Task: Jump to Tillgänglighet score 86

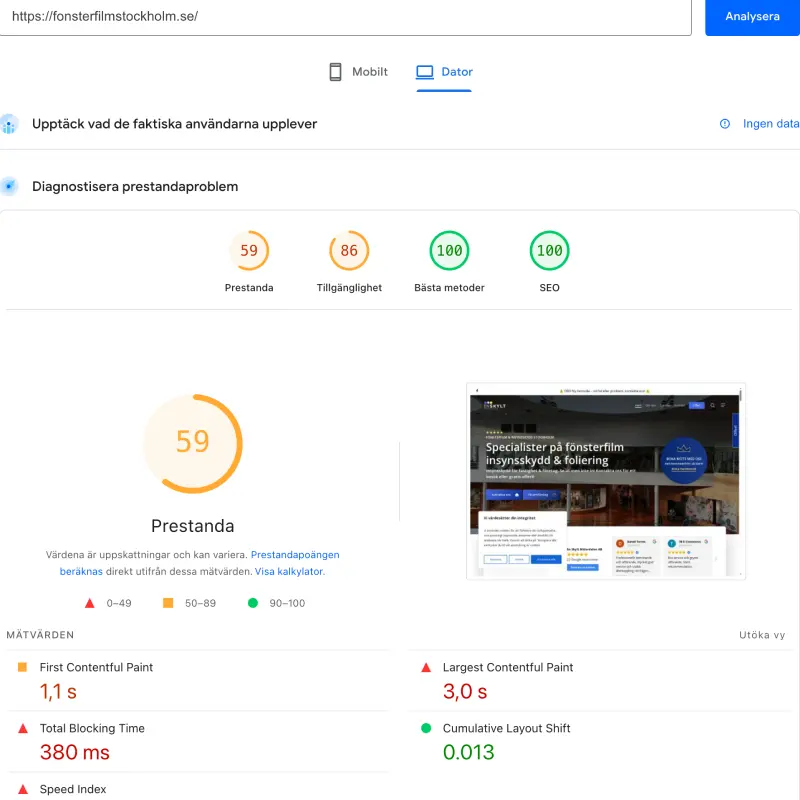Action: [x=349, y=251]
